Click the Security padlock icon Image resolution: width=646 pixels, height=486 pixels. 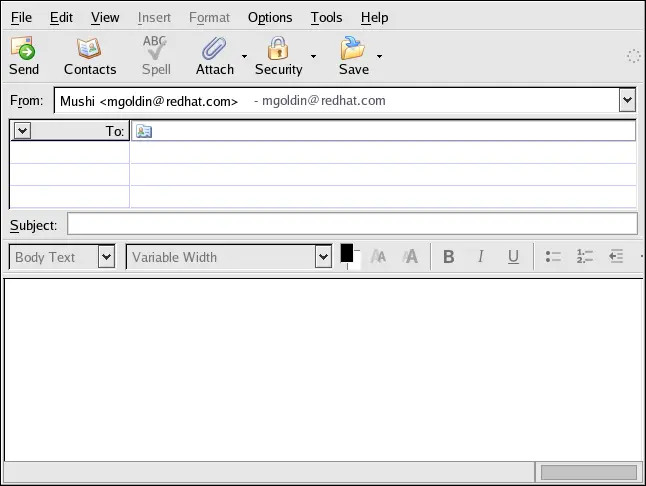click(278, 48)
